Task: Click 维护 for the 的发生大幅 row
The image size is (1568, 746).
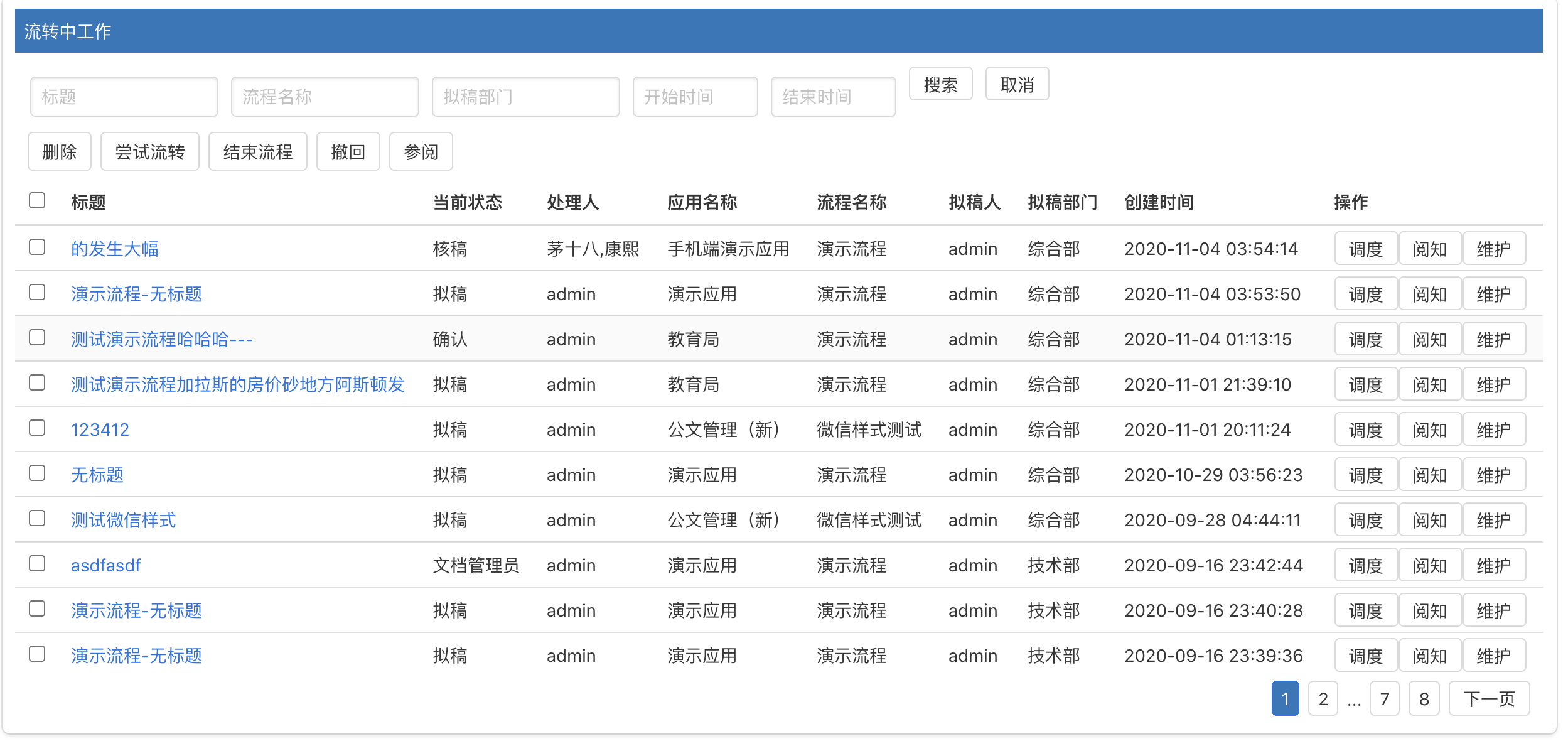Action: [1495, 249]
